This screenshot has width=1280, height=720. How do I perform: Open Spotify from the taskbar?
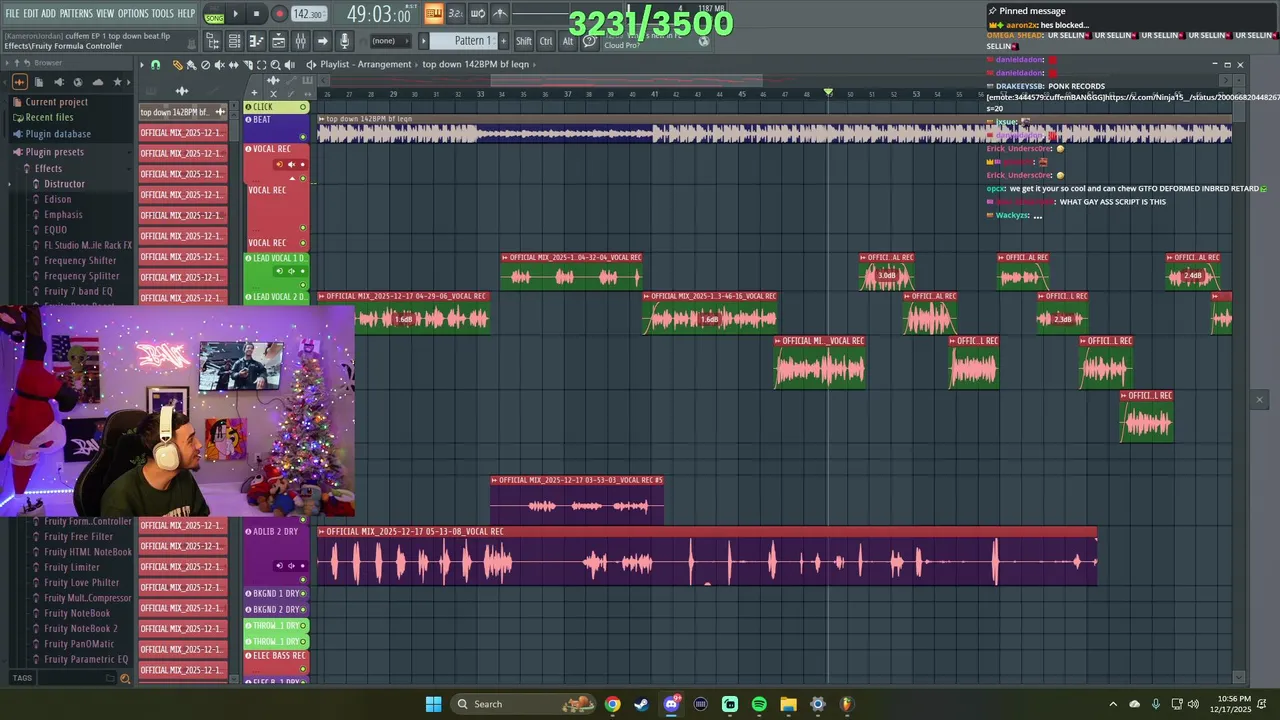point(759,704)
